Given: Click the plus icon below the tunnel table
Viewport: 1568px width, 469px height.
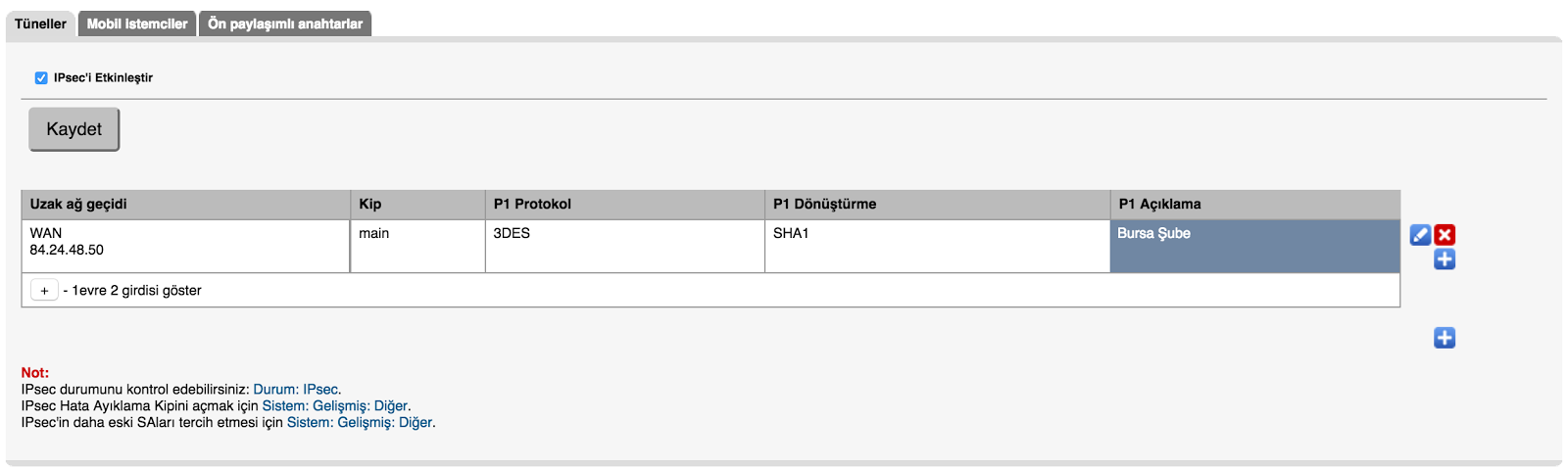Looking at the screenshot, I should [1445, 338].
